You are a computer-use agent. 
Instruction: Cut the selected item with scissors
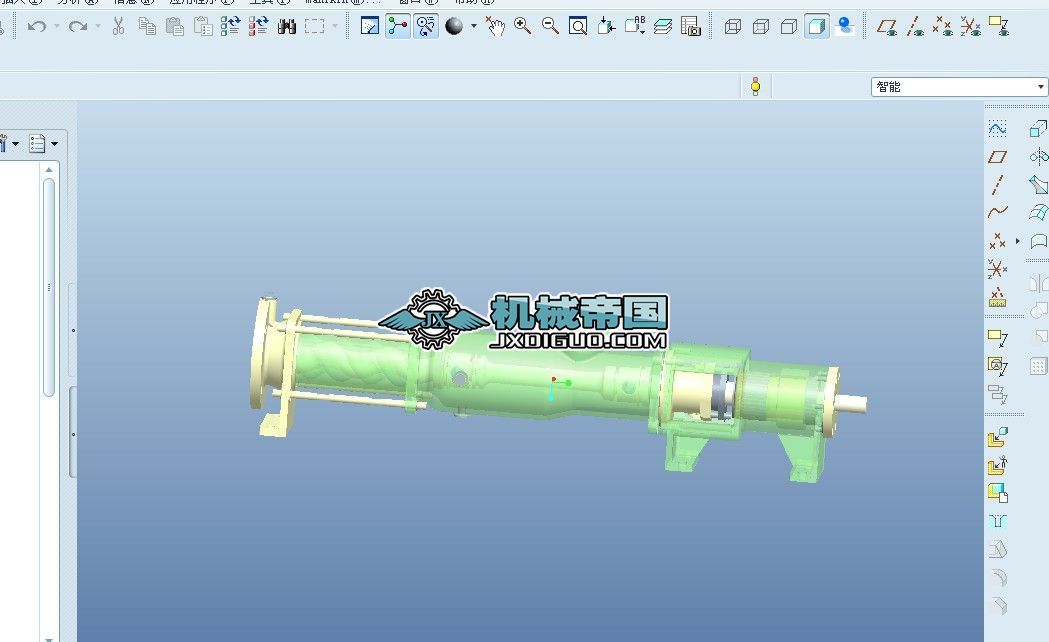[118, 26]
